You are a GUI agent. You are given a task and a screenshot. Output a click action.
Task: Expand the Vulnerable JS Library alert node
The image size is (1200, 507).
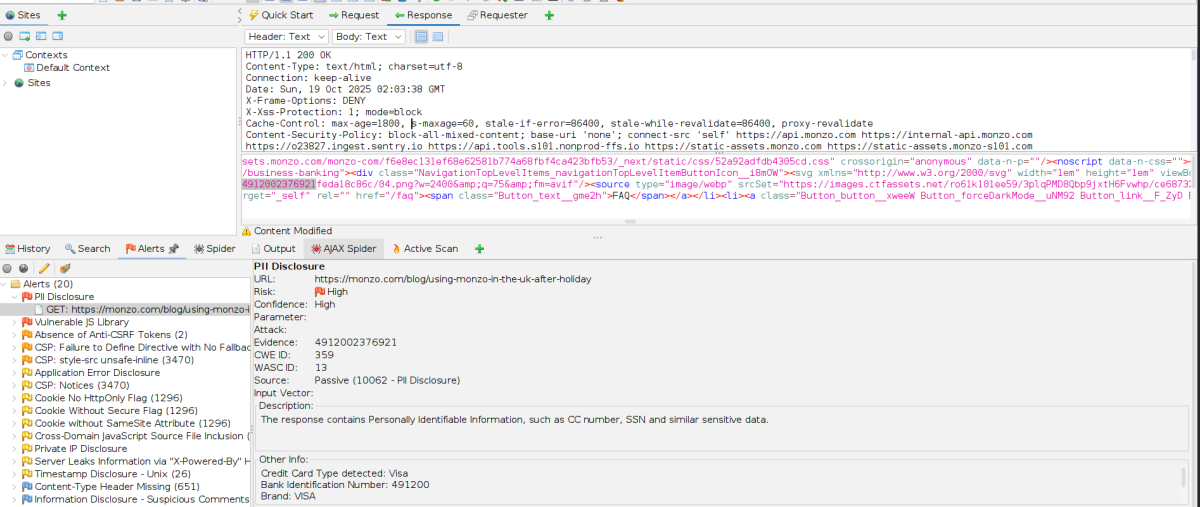(x=15, y=323)
